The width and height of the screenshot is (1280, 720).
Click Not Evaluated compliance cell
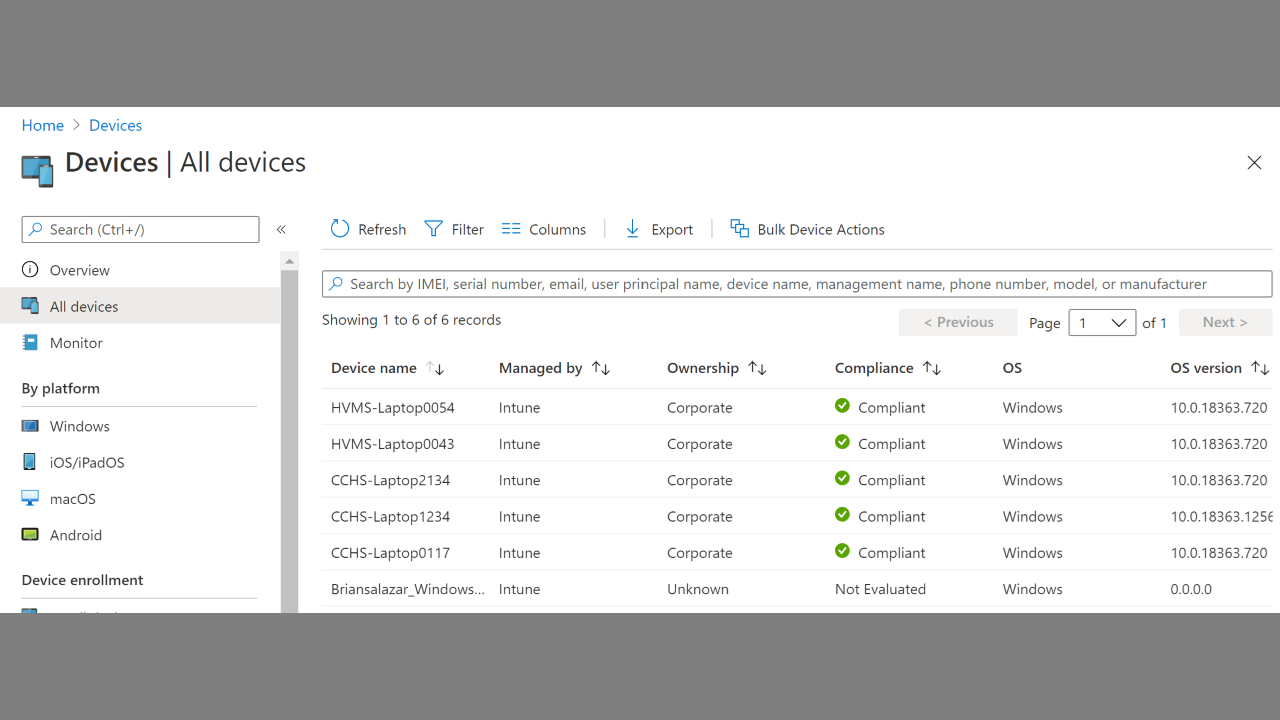(880, 589)
